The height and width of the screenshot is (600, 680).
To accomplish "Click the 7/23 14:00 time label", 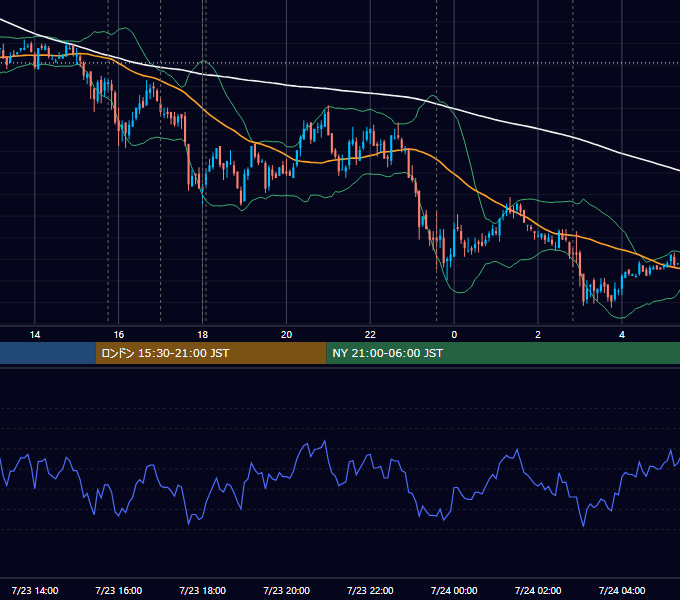I will coord(35,590).
